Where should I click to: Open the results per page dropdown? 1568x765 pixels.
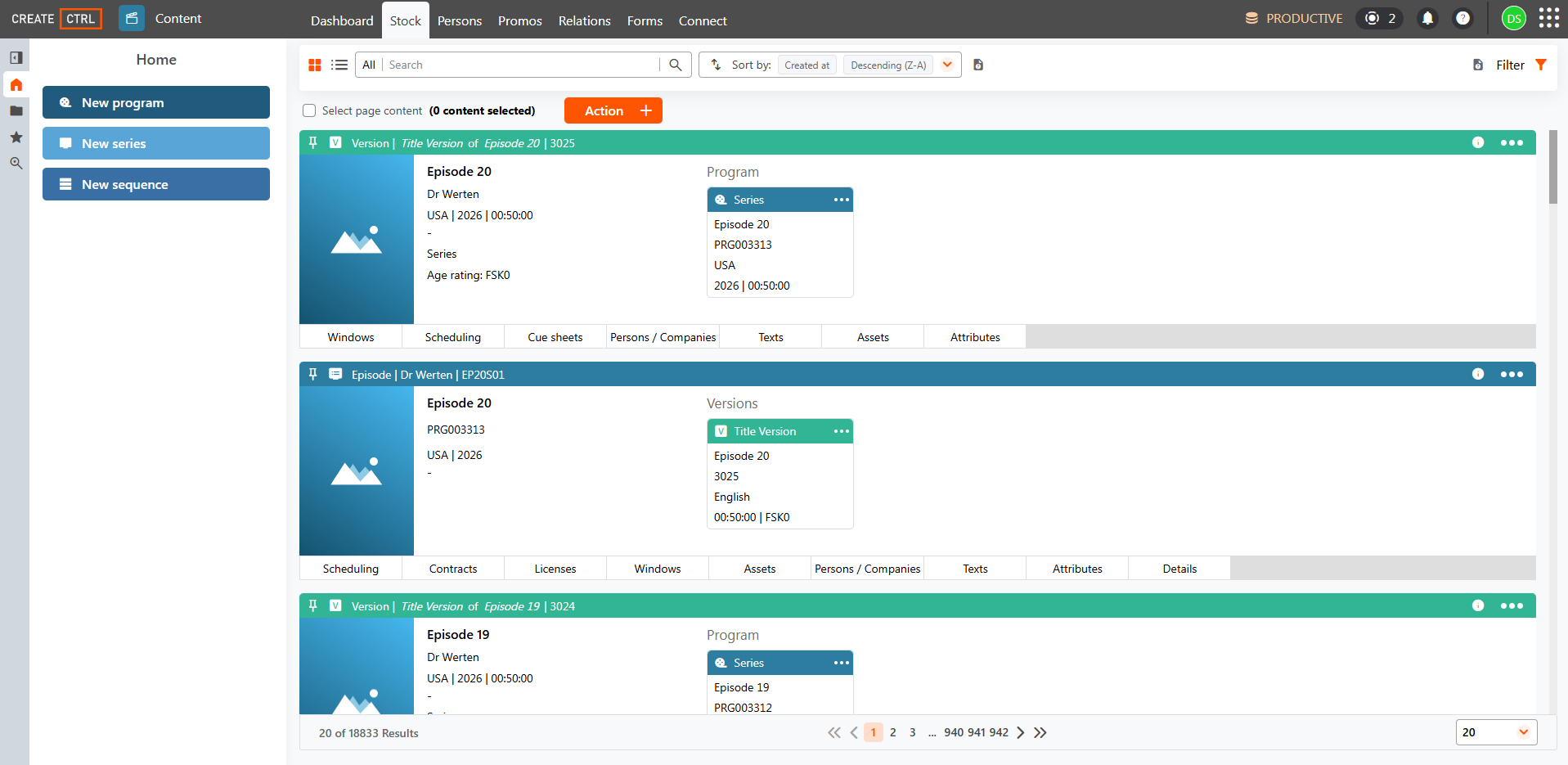1496,732
